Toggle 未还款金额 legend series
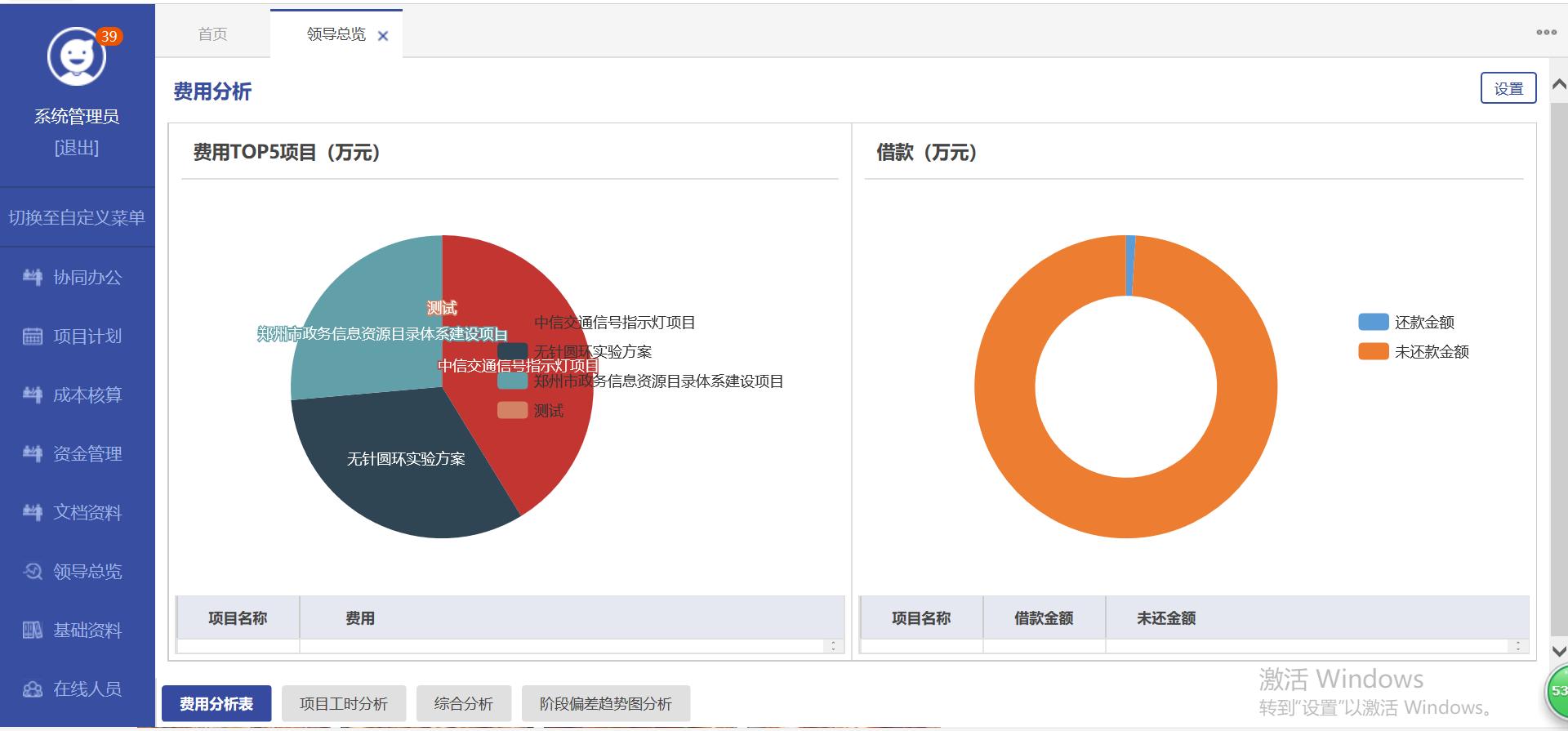This screenshot has width=1568, height=731. tap(1373, 351)
